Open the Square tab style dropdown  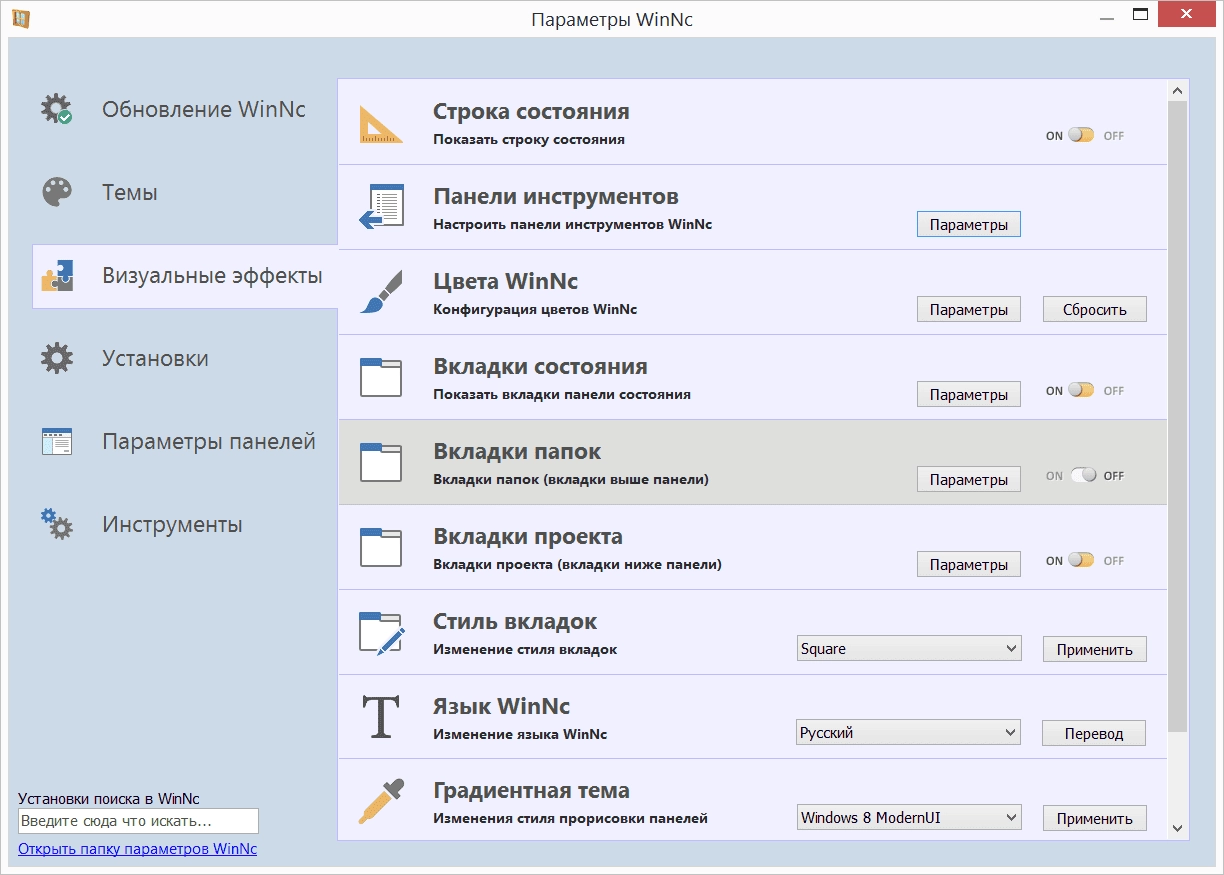coord(909,648)
